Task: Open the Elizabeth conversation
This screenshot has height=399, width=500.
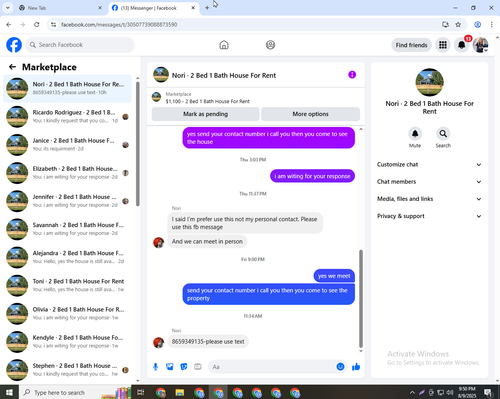Action: click(67, 173)
